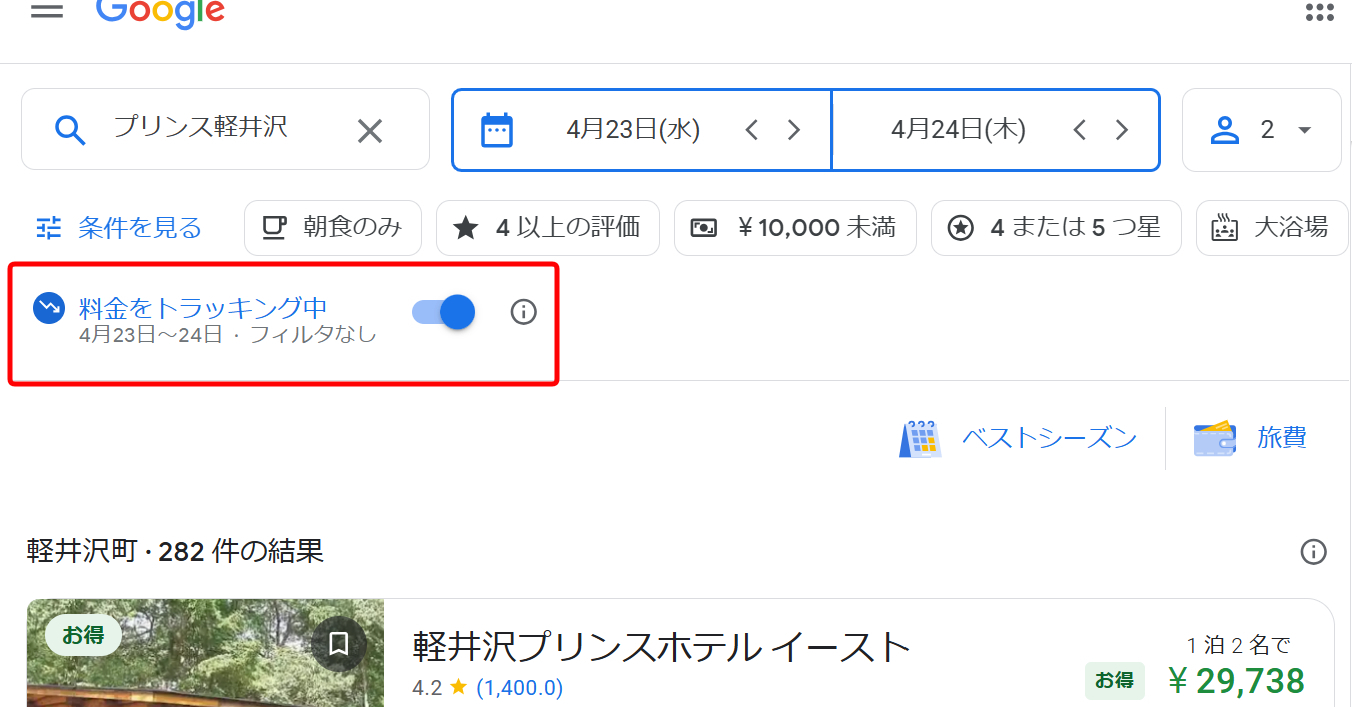Expand the guest count dropdown
Viewport: 1352px width, 707px height.
[x=1261, y=130]
